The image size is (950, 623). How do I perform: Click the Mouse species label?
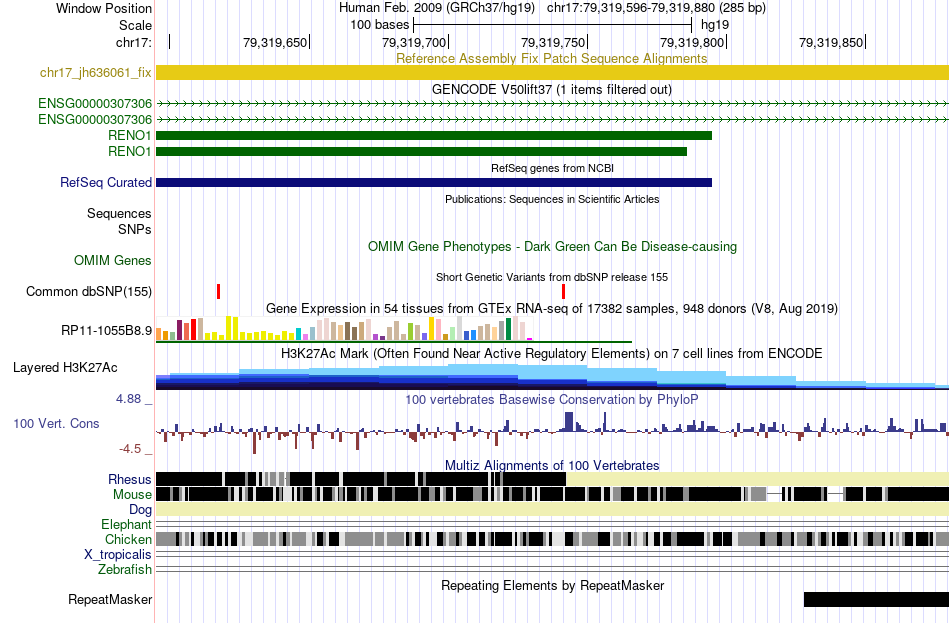(132, 495)
